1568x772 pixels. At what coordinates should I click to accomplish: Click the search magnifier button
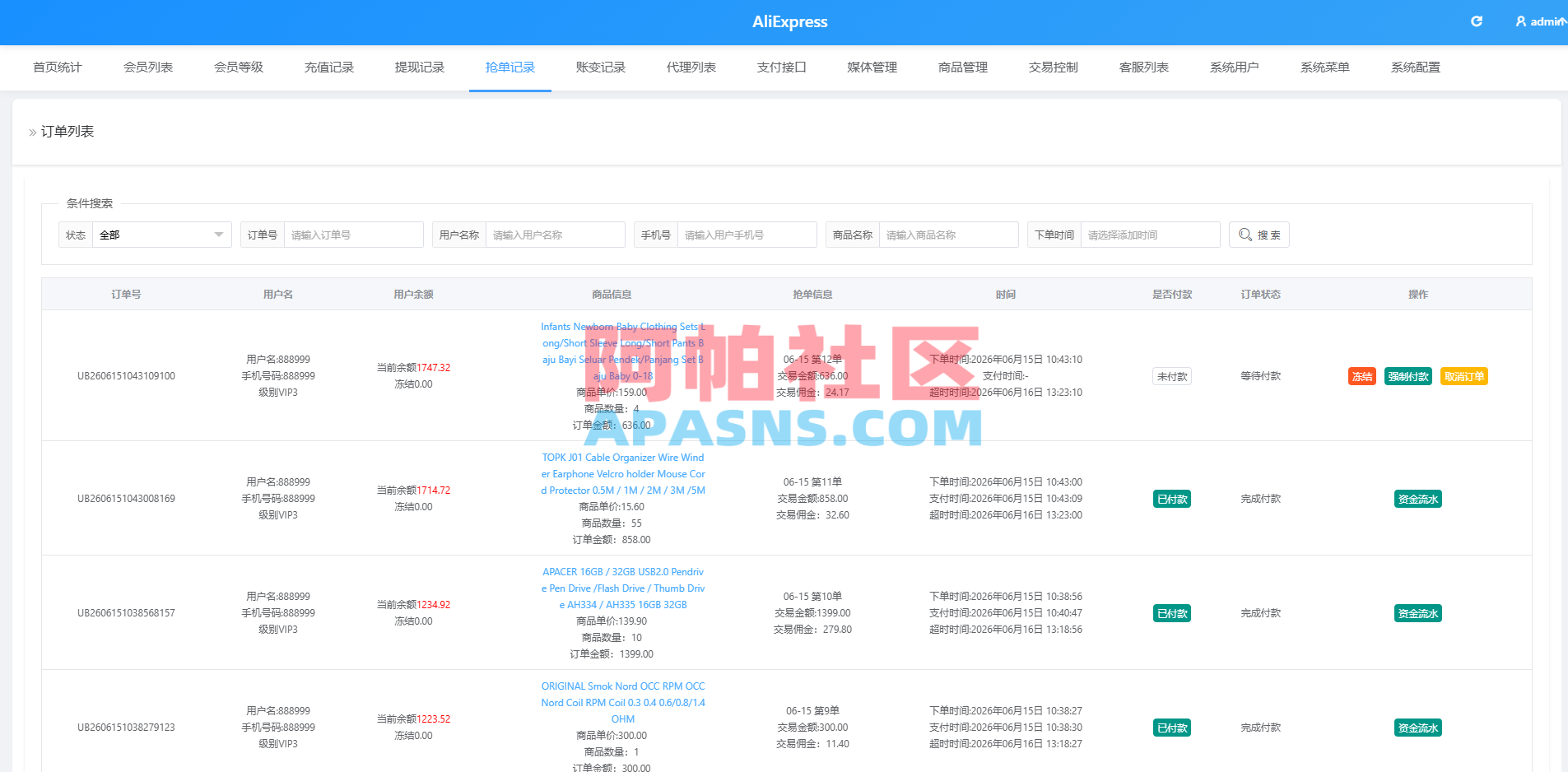click(x=1259, y=235)
